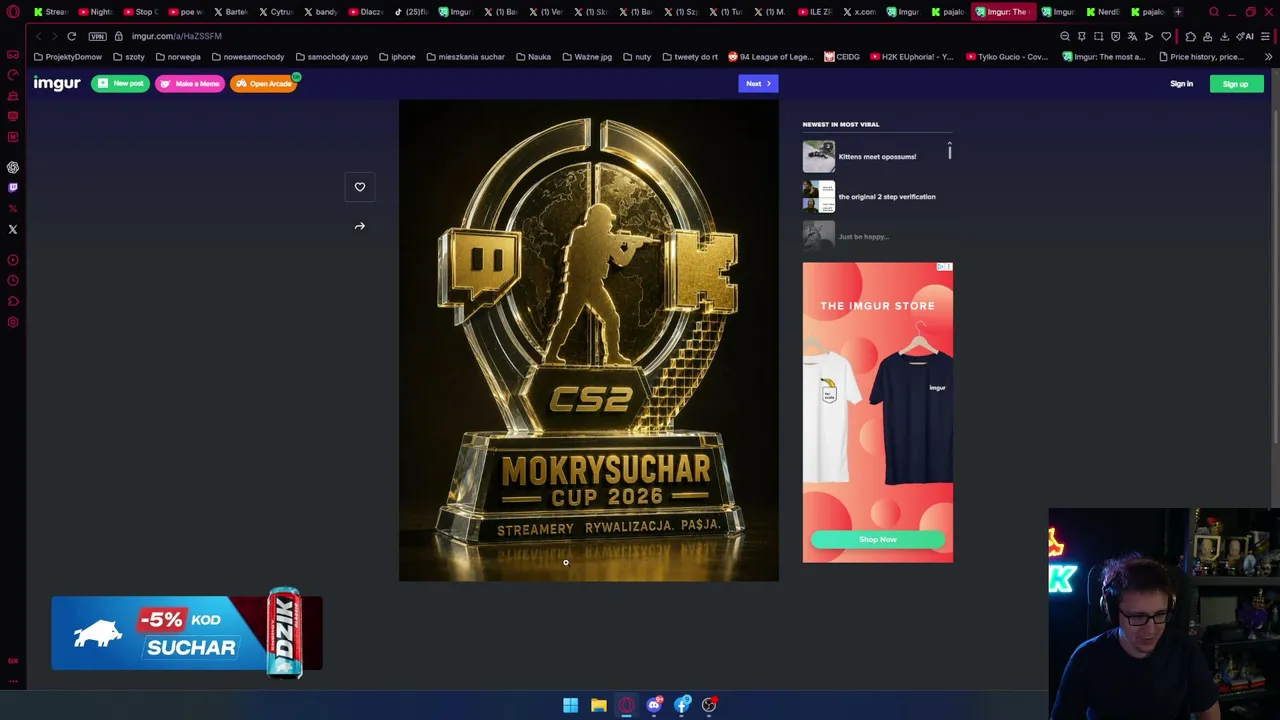Screen dimensions: 1280x720
Task: Open browsing history from the sidebar clock
Action: pyautogui.click(x=13, y=281)
